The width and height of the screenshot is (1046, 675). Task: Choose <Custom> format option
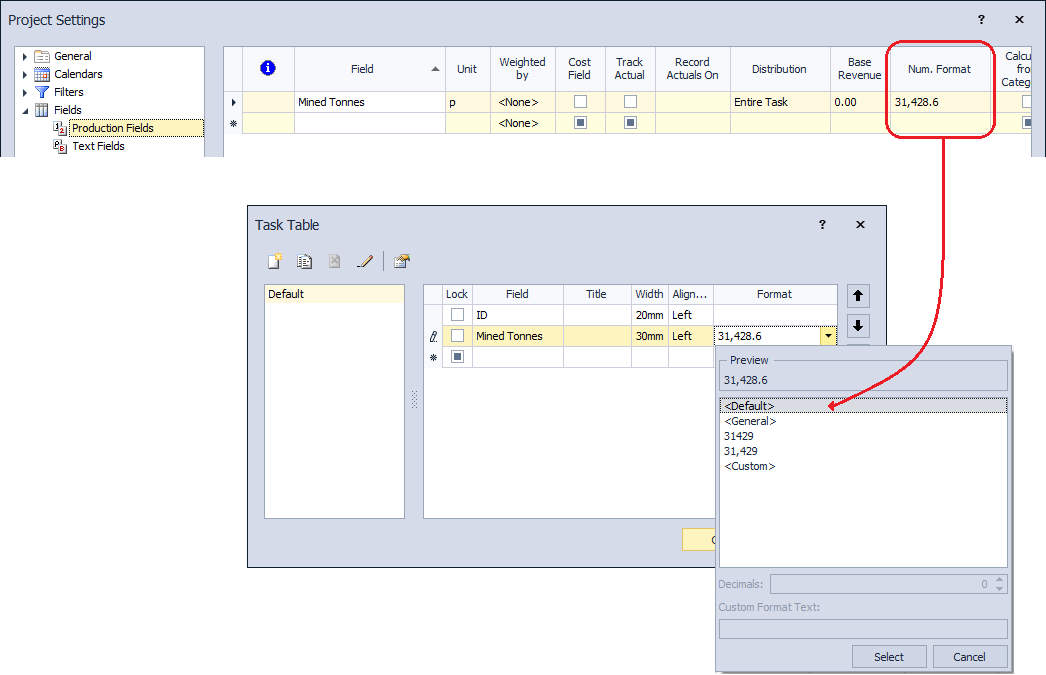(x=749, y=466)
